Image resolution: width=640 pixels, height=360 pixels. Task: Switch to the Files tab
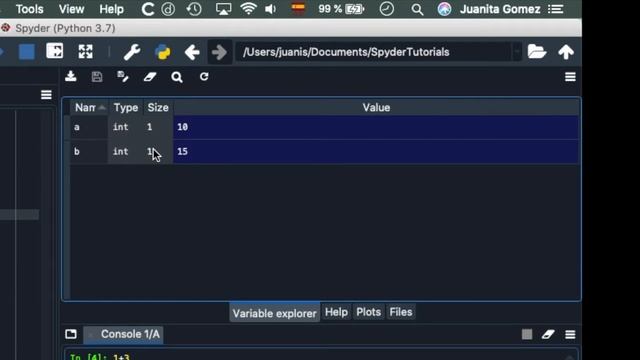coord(401,312)
